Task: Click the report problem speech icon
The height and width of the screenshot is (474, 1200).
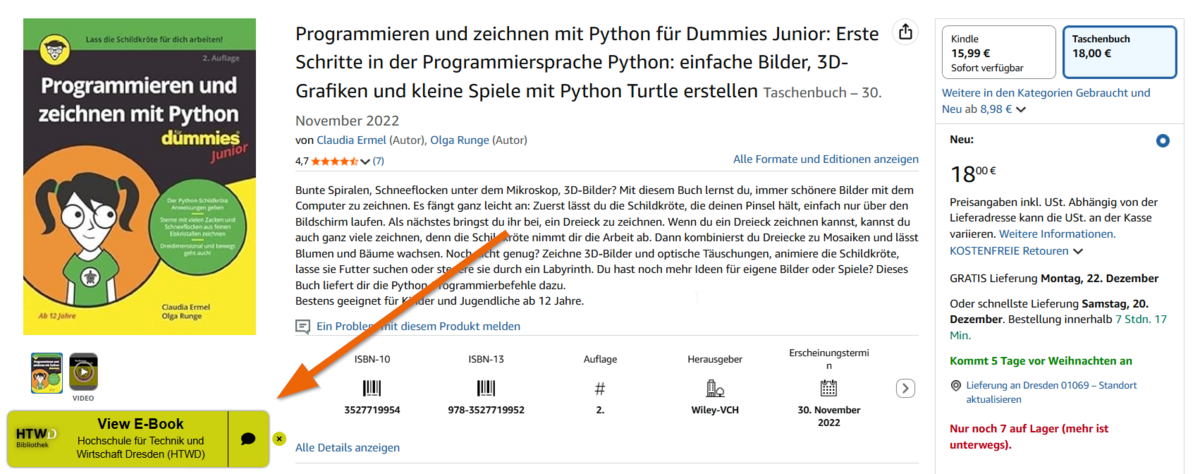Action: click(x=303, y=326)
